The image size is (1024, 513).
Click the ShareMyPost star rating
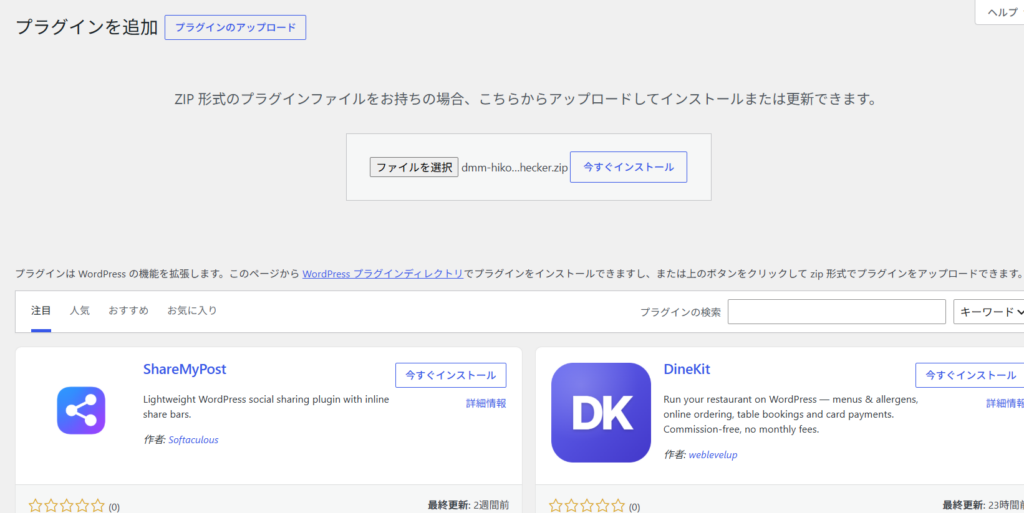point(67,506)
